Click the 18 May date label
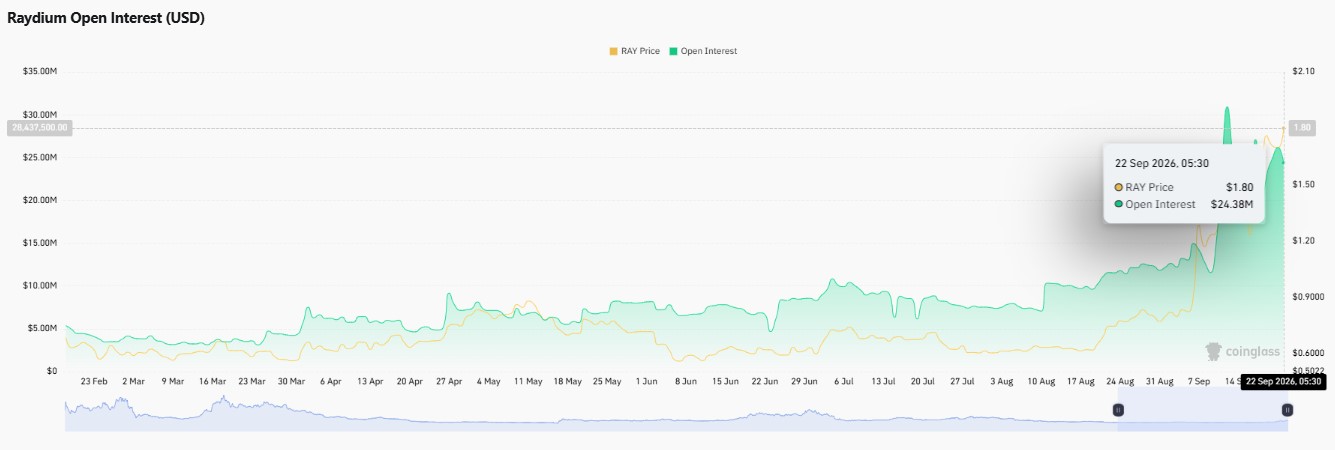Screen dimensions: 1335x450 (567, 382)
